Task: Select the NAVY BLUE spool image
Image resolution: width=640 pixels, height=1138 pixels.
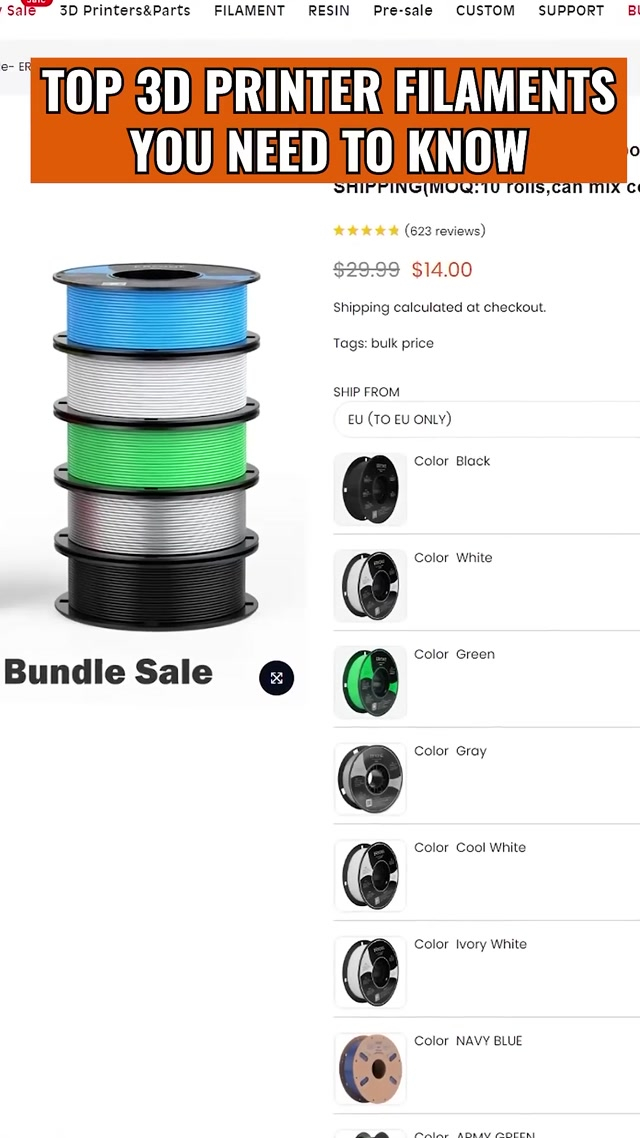Action: pos(370,1068)
